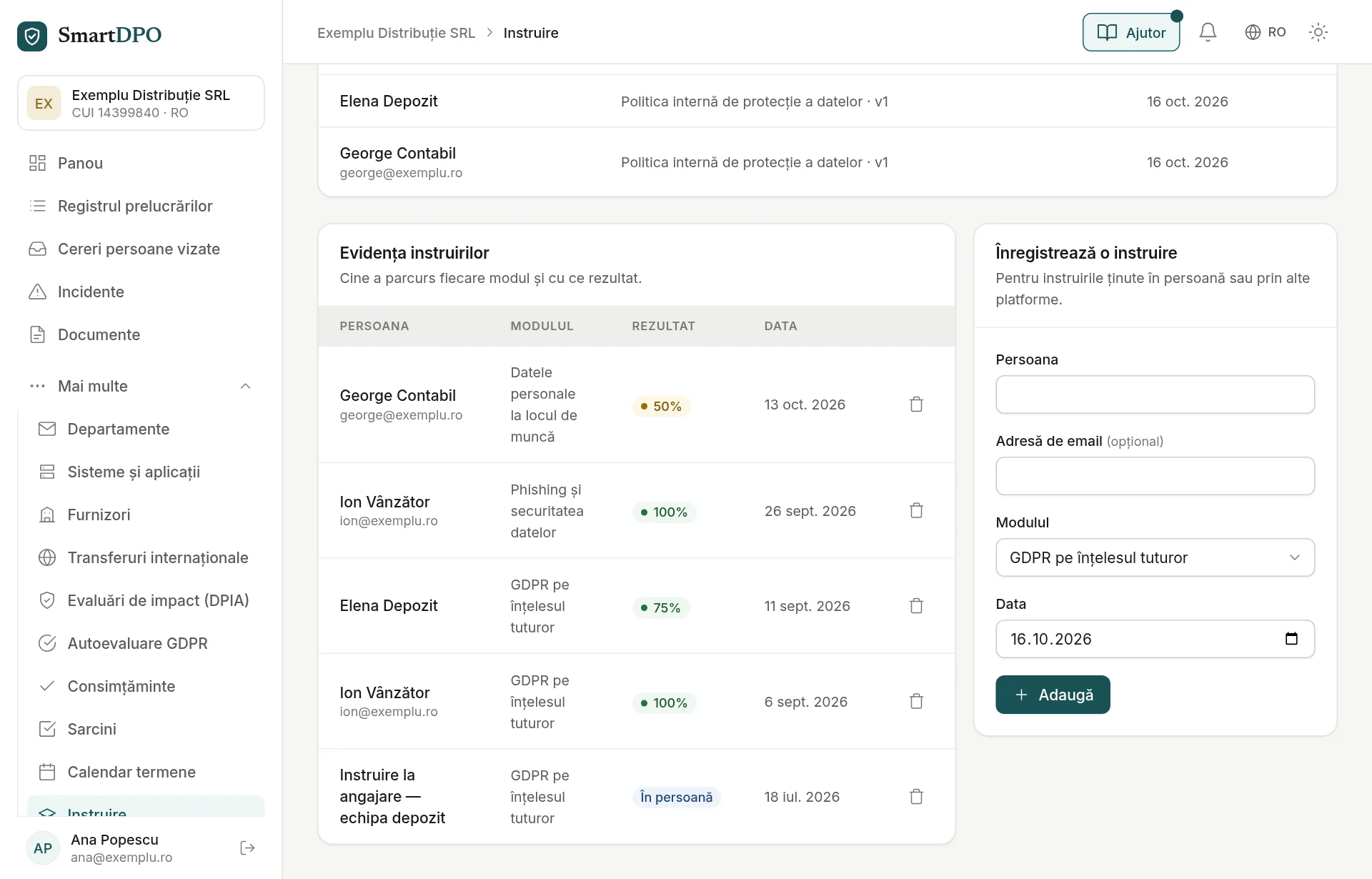
Task: Go to Consimțăminte
Action: click(x=146, y=686)
